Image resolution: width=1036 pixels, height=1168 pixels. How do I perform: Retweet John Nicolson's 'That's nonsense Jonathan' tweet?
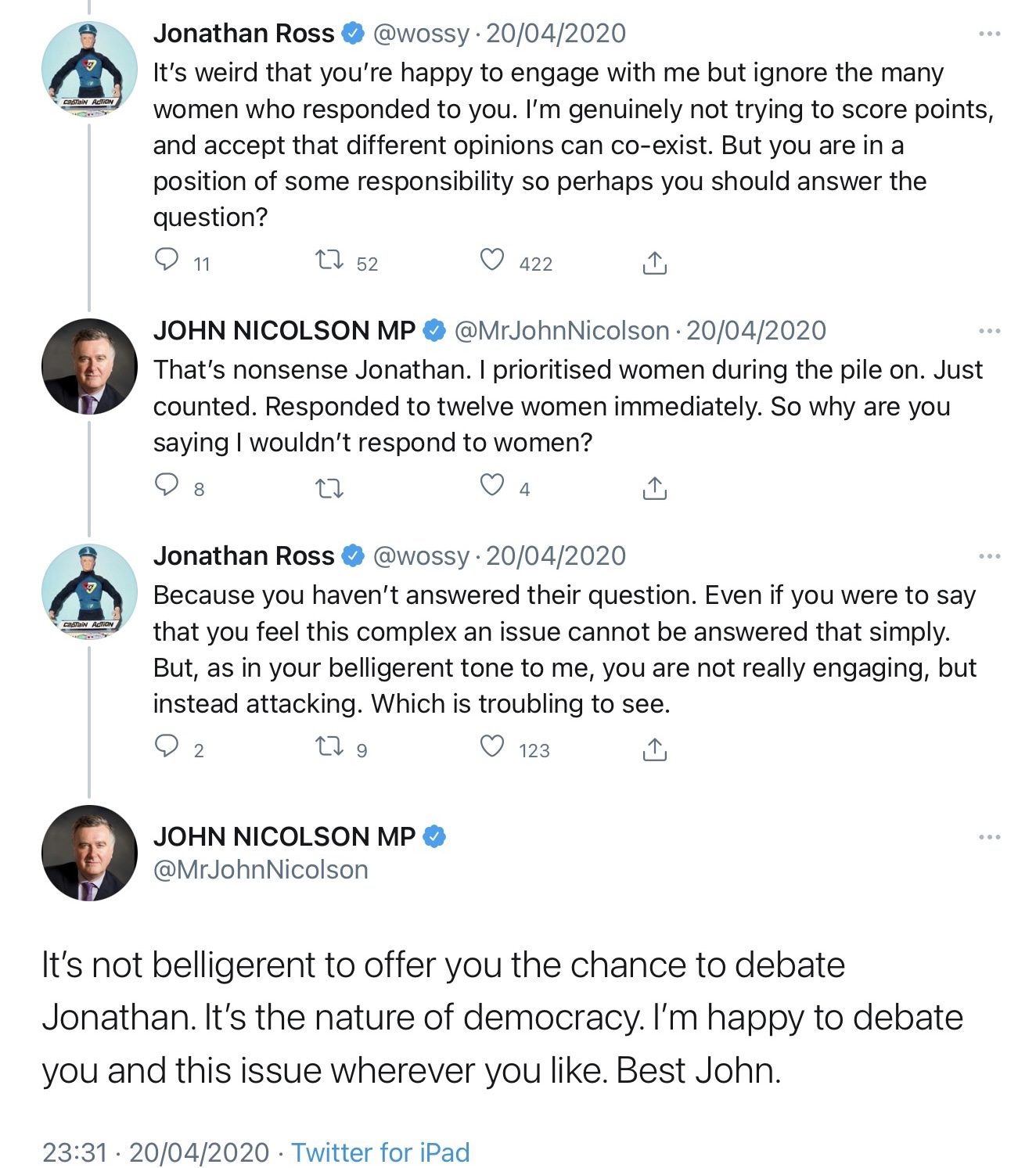click(x=329, y=489)
